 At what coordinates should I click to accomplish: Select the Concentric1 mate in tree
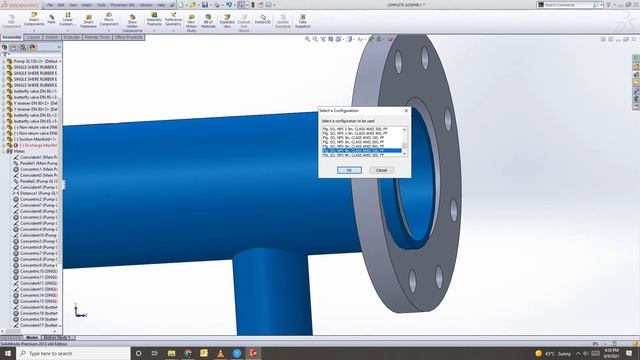pos(38,169)
